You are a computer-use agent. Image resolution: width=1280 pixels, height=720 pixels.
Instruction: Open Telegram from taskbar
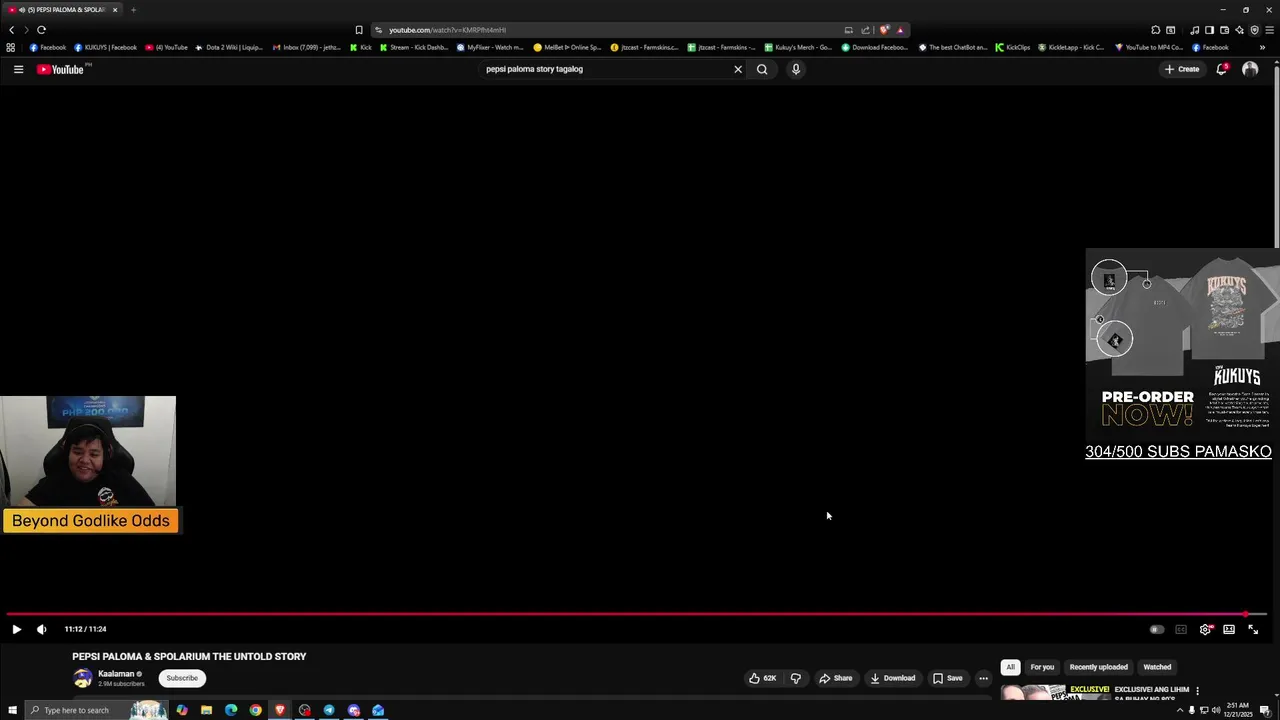pyautogui.click(x=329, y=710)
